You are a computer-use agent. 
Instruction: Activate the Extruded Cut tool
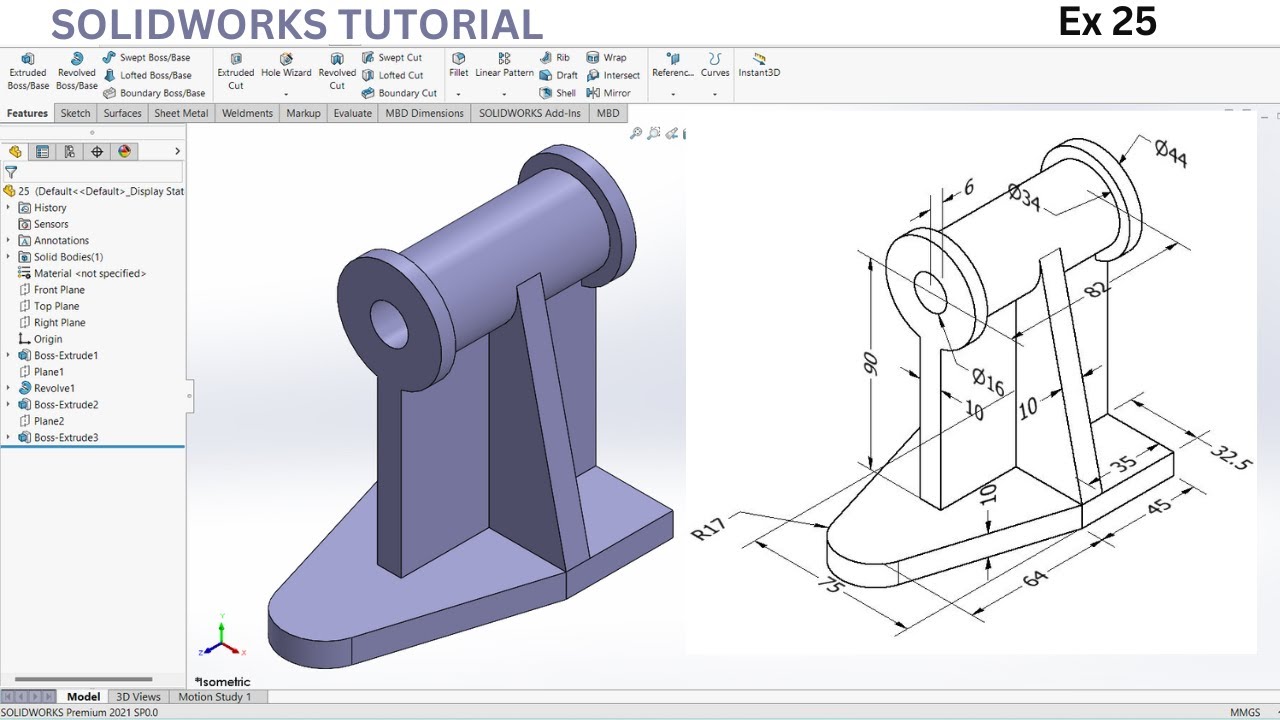point(236,72)
